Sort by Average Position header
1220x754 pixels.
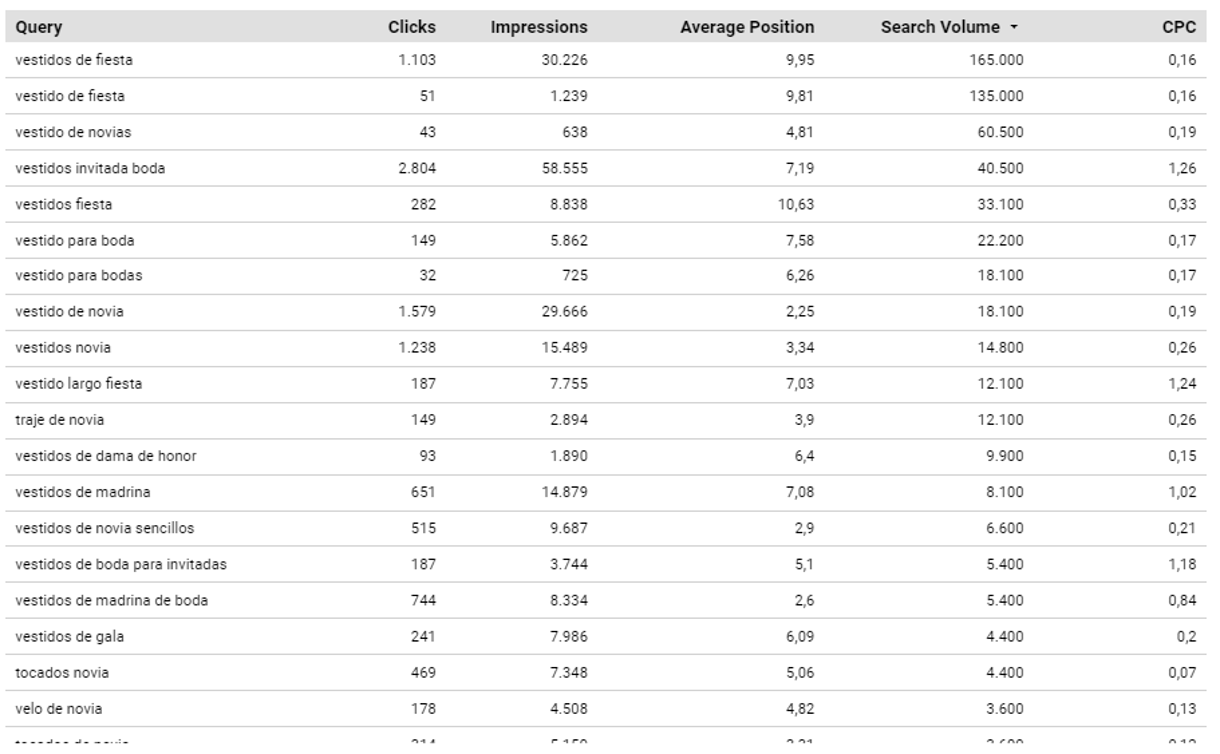click(x=746, y=27)
